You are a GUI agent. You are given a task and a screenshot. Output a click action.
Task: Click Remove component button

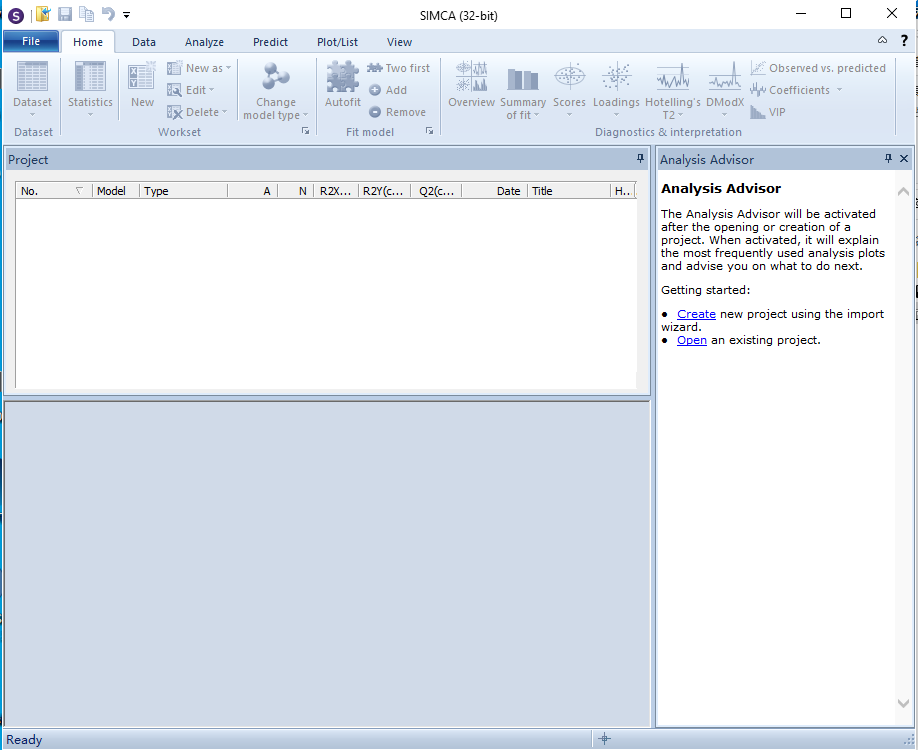pos(398,112)
